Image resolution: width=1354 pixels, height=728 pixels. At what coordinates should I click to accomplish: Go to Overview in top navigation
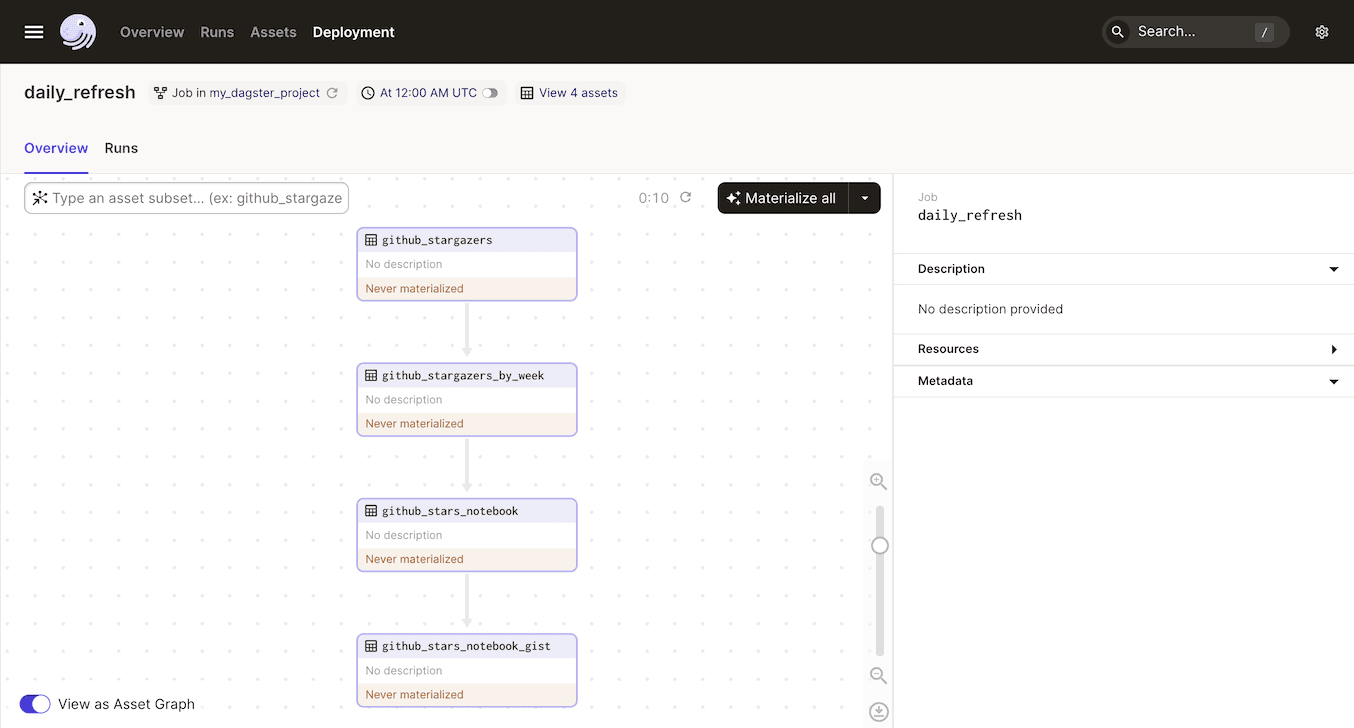click(x=152, y=32)
